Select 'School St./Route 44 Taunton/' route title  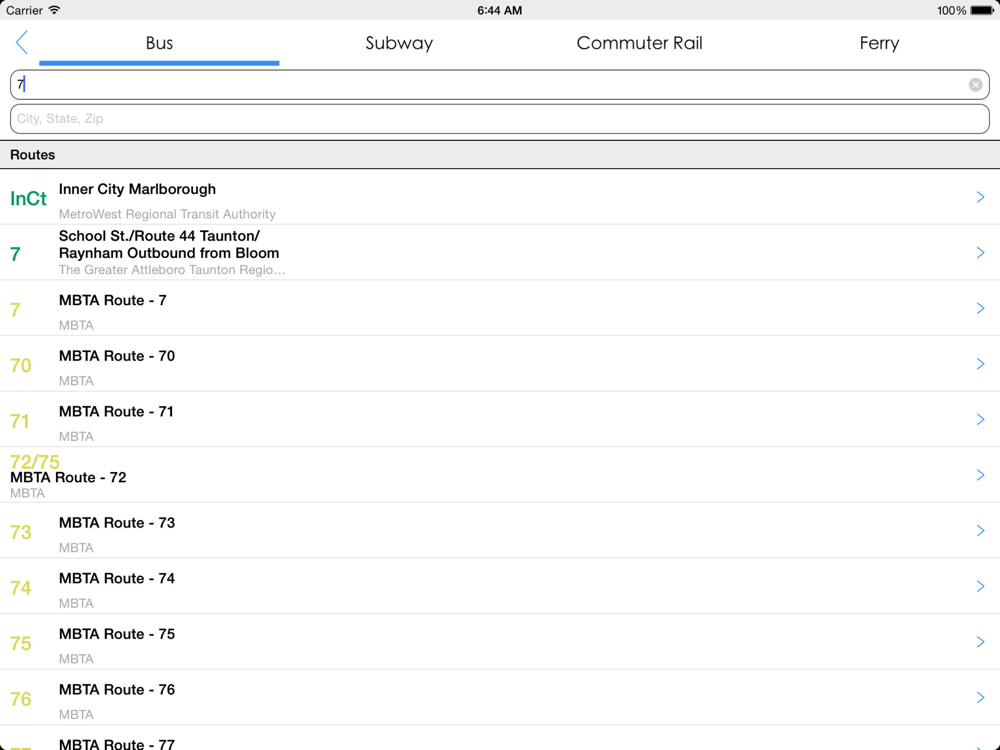(x=159, y=236)
